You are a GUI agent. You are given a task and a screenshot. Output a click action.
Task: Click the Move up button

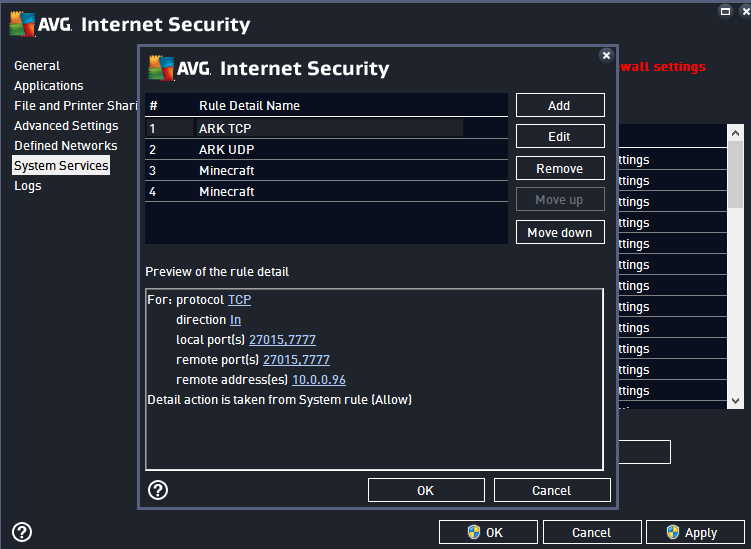(560, 200)
